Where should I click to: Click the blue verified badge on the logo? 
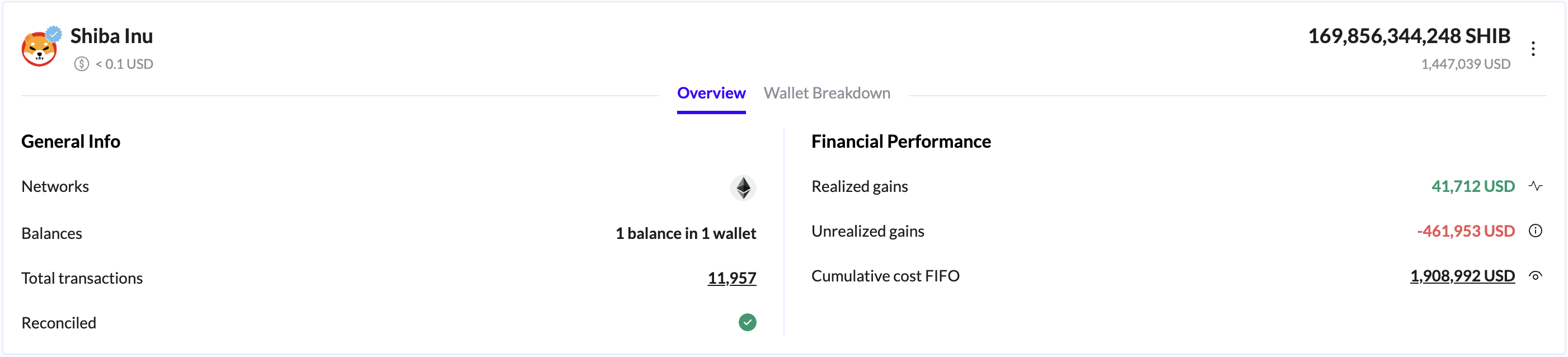tap(54, 34)
